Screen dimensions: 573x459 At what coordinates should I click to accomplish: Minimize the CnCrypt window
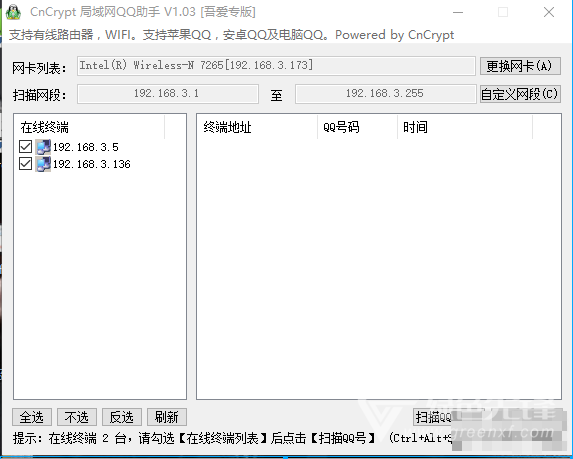[458, 12]
